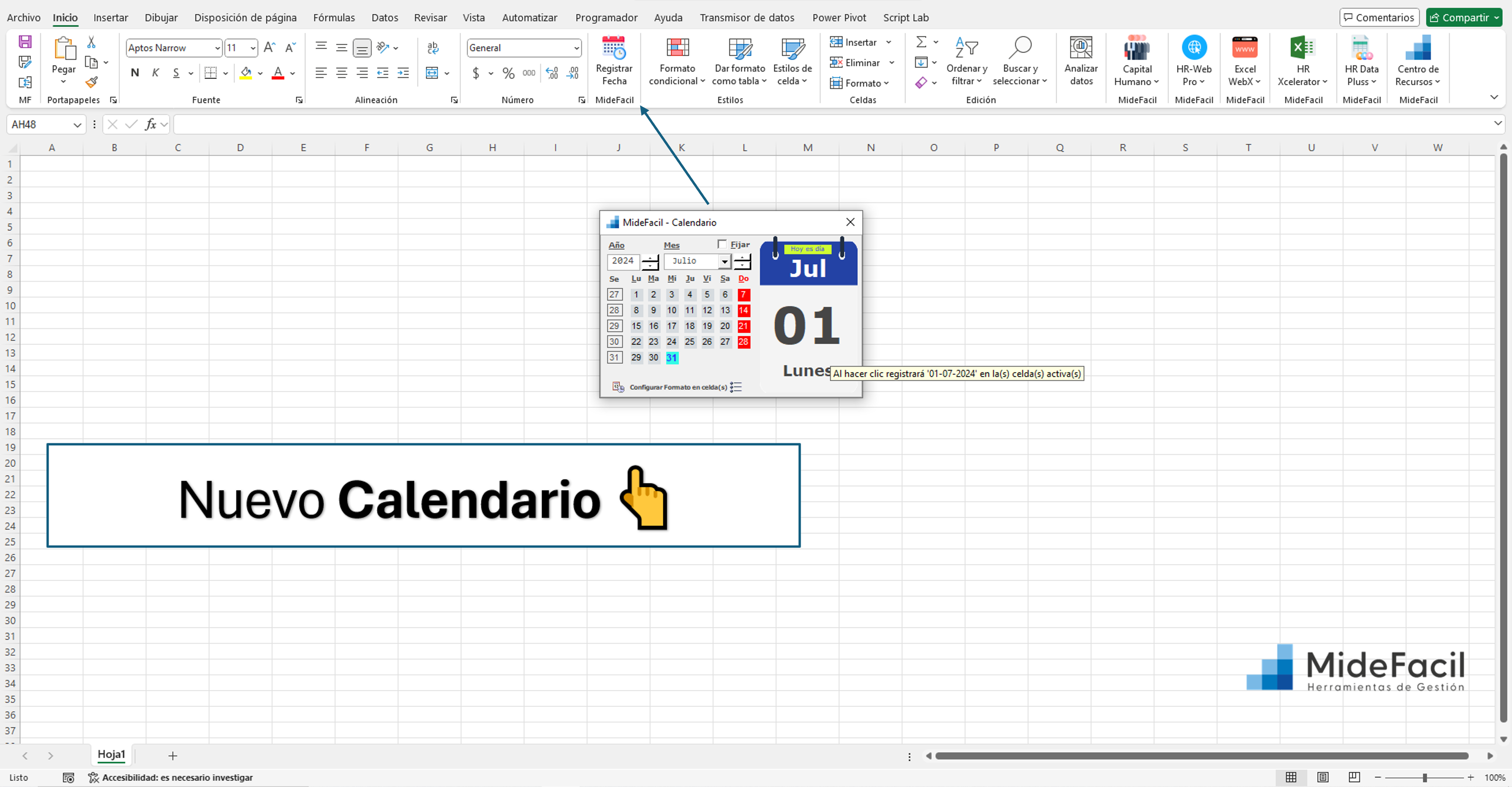Toggle bold formatting N button
Image resolution: width=1512 pixels, height=787 pixels.
coord(135,73)
